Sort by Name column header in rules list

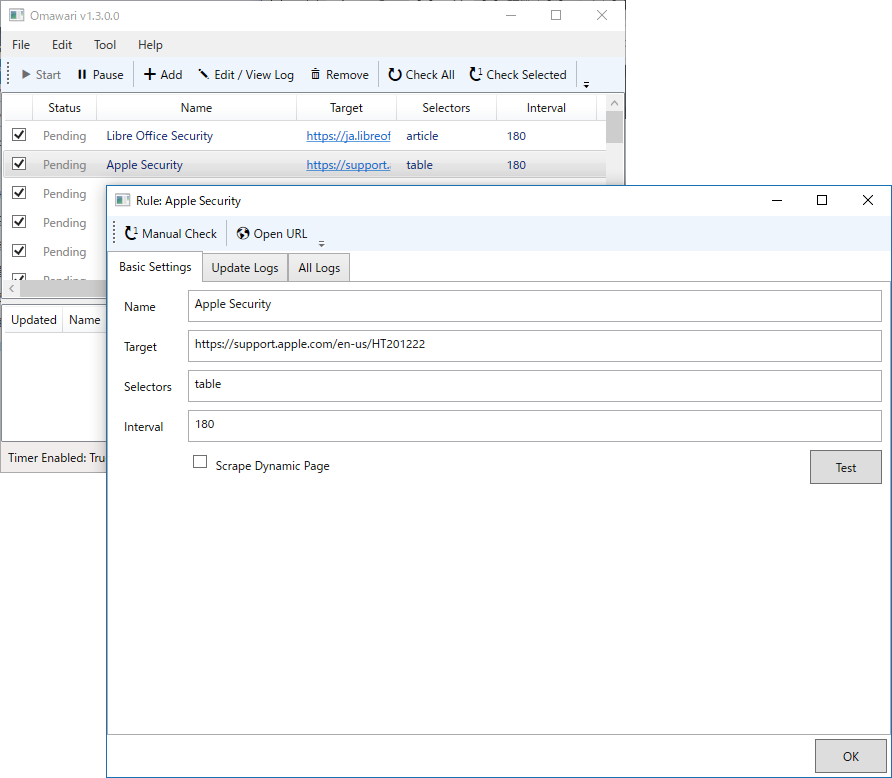(196, 107)
